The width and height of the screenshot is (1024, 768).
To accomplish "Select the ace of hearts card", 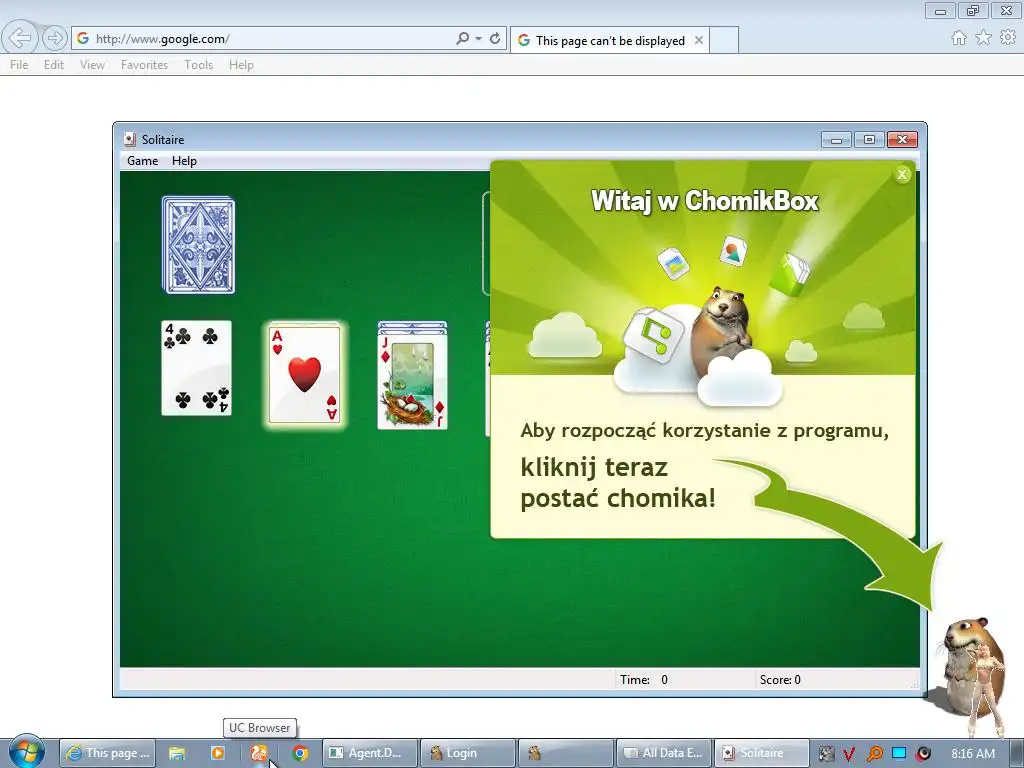I will pos(304,375).
